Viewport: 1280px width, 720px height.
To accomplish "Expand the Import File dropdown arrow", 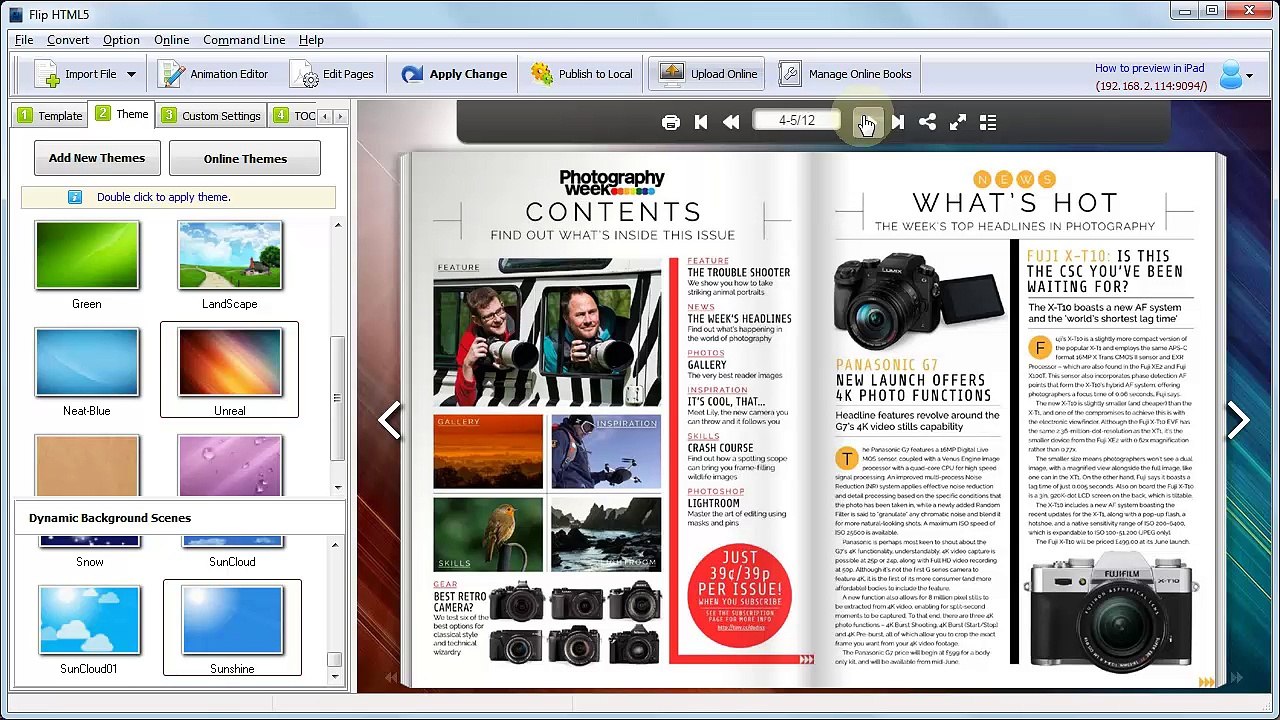I will 131,74.
